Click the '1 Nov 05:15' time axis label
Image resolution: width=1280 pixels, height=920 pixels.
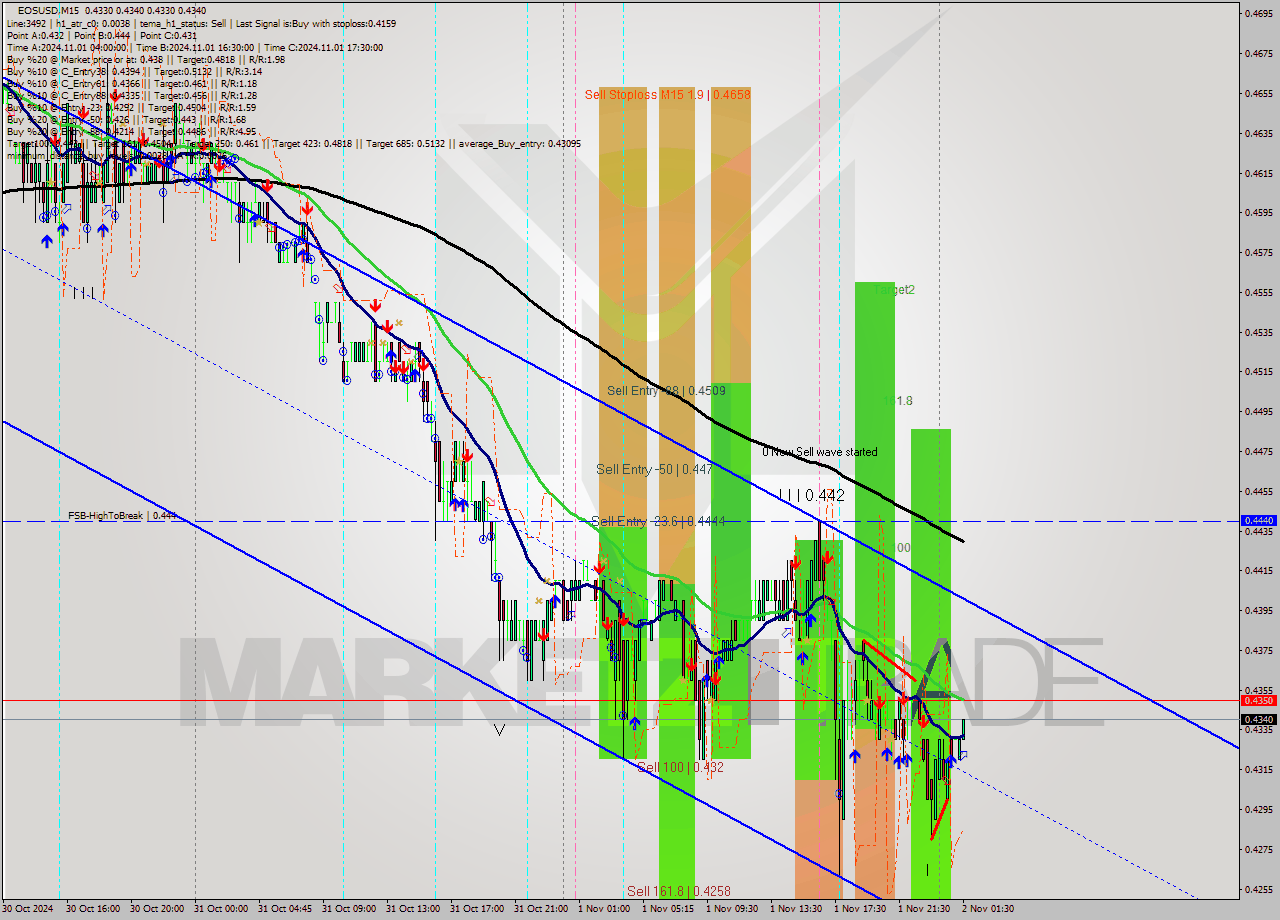point(667,909)
